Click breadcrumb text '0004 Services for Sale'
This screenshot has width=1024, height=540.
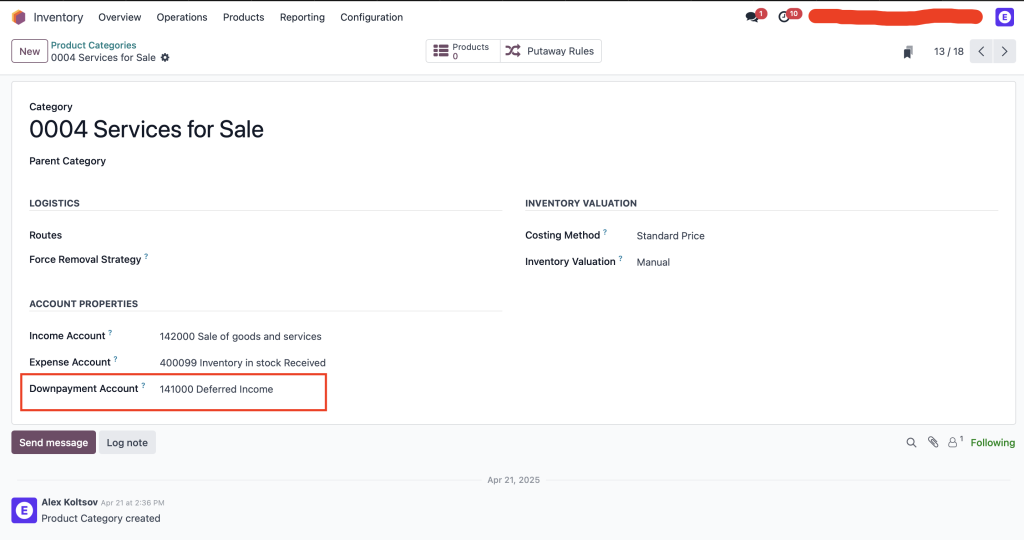(x=103, y=57)
